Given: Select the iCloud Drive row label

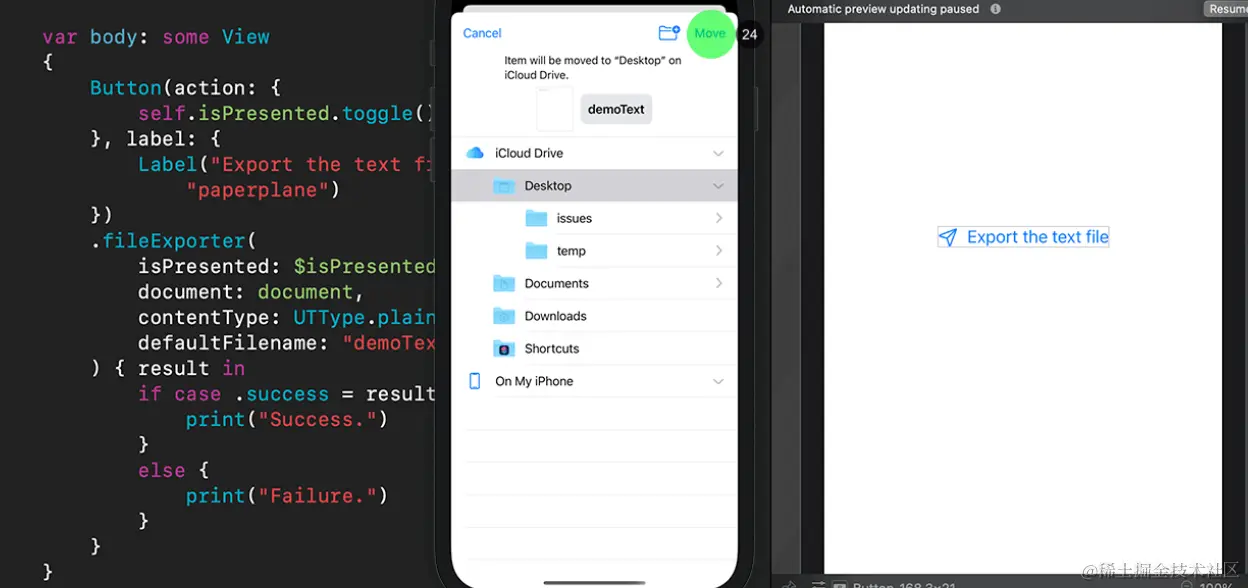Looking at the screenshot, I should point(529,153).
